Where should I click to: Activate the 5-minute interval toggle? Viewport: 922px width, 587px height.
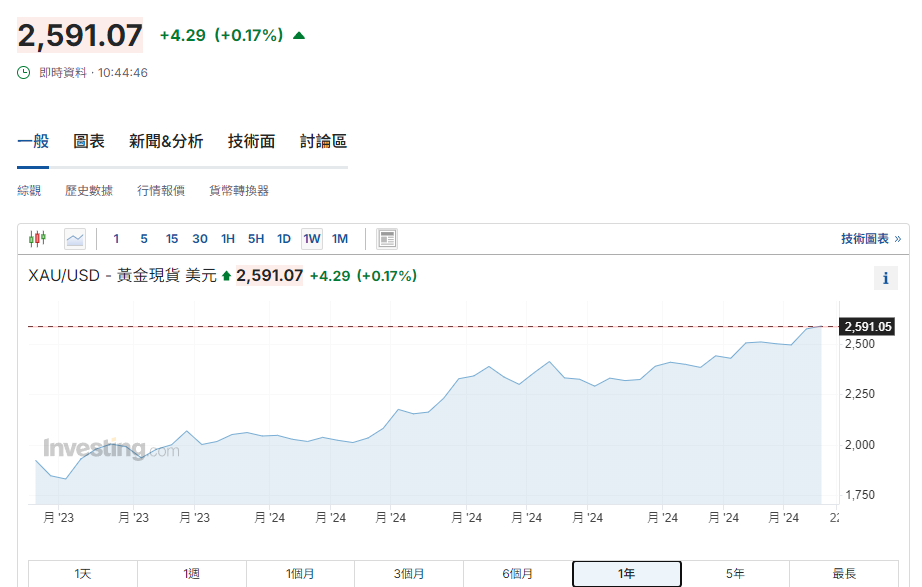pos(144,238)
